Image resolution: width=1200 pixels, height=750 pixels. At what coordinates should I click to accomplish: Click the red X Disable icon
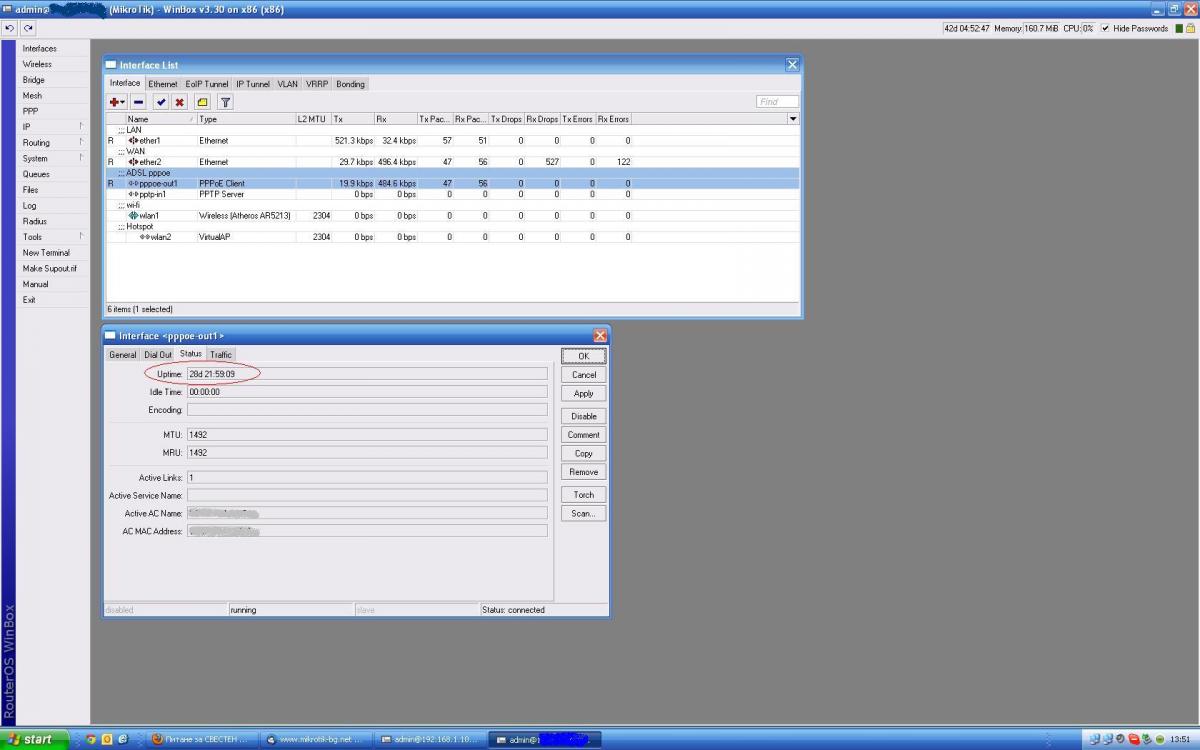(x=180, y=102)
